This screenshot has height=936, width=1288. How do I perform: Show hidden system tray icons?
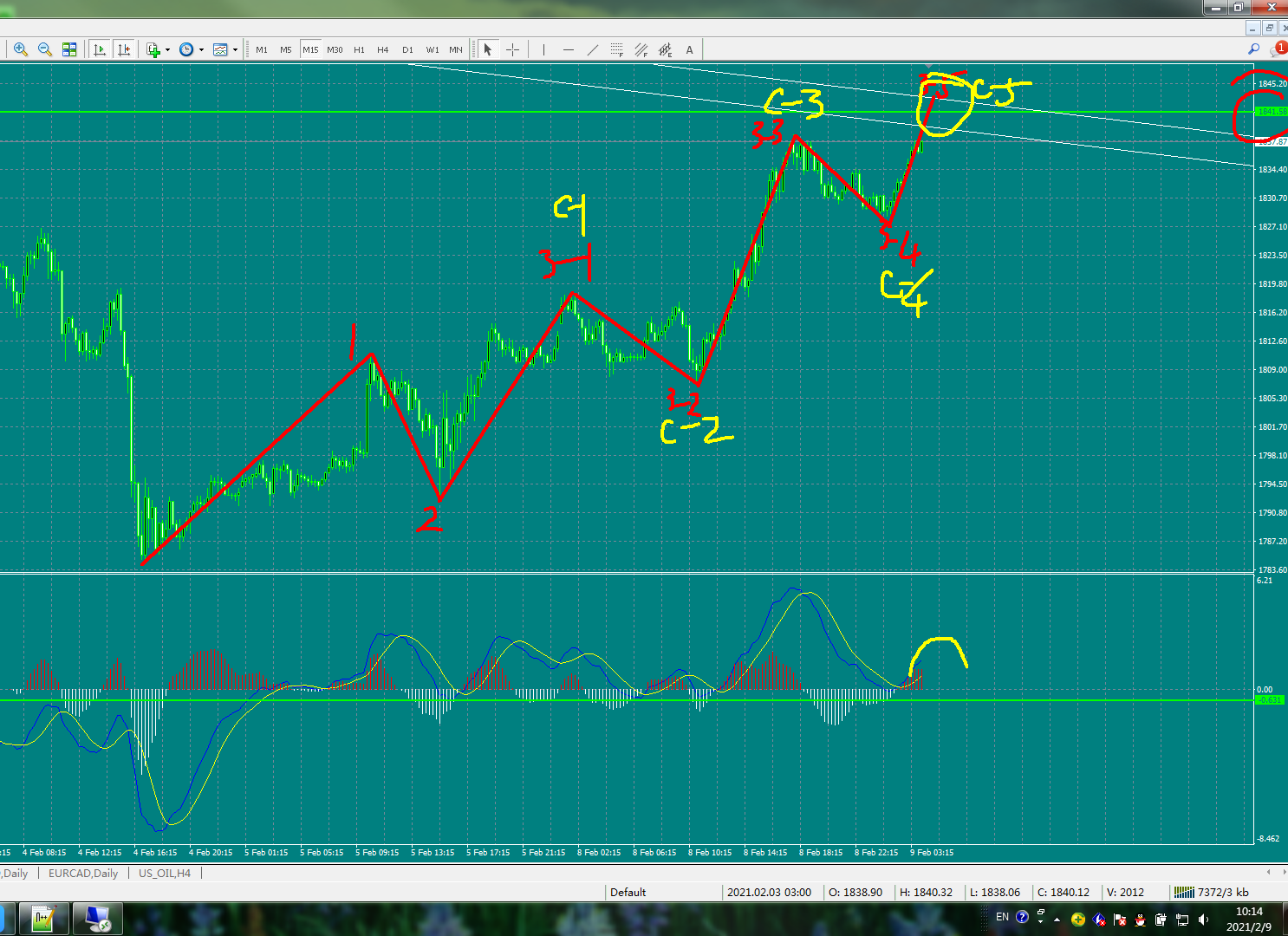[x=1057, y=920]
